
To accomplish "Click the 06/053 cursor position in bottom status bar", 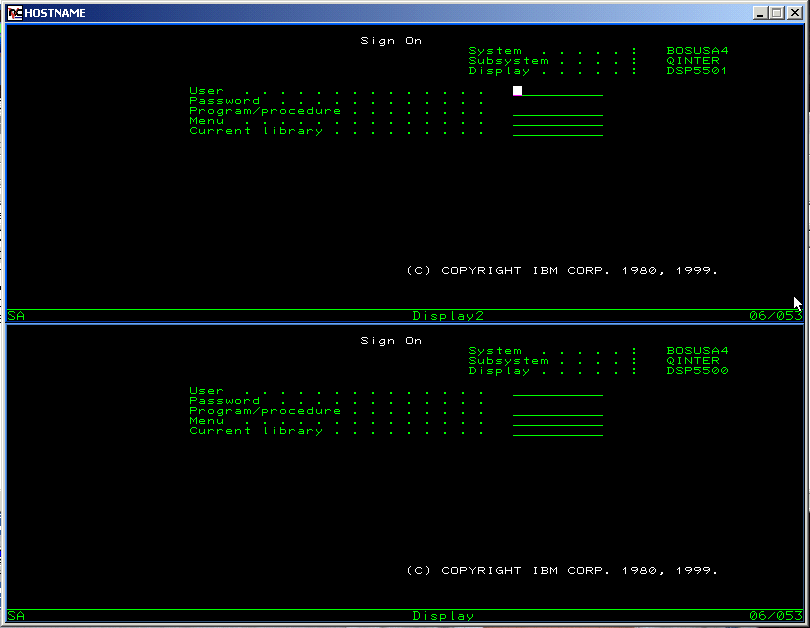I will [775, 616].
